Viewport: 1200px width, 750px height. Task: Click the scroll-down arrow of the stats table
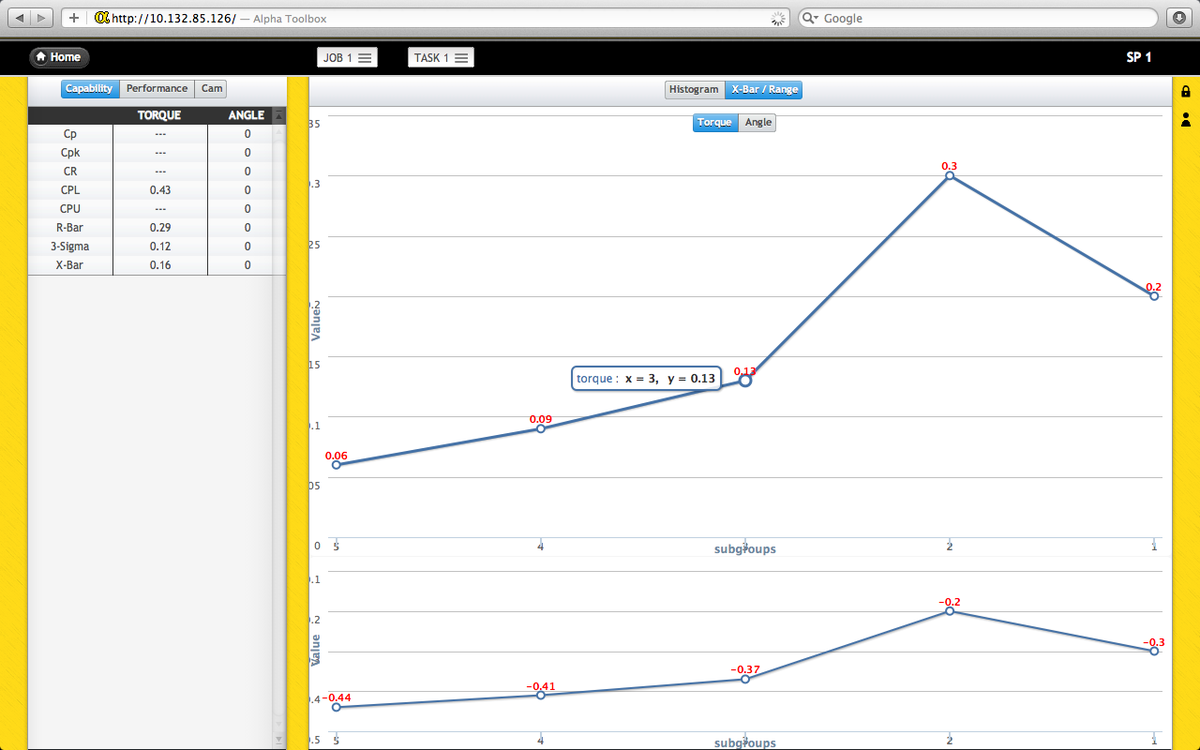click(279, 739)
